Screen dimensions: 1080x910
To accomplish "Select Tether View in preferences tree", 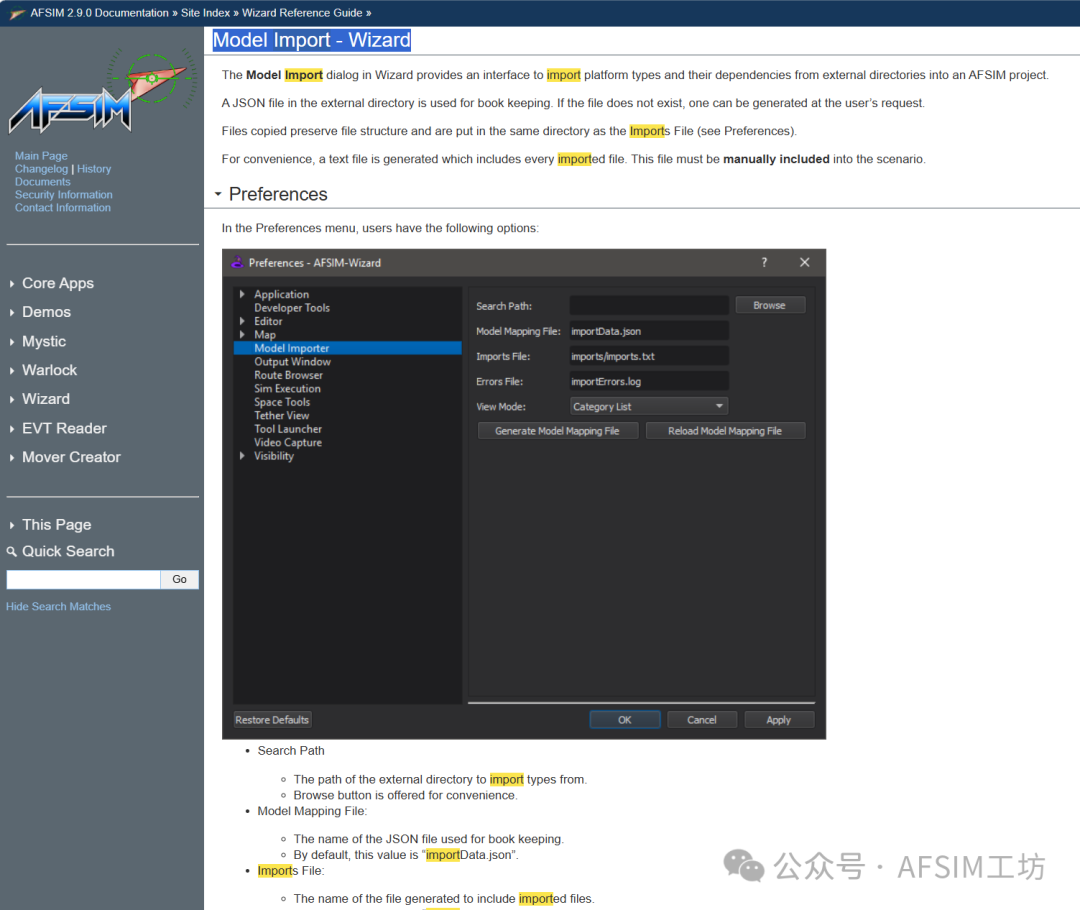I will pyautogui.click(x=282, y=415).
